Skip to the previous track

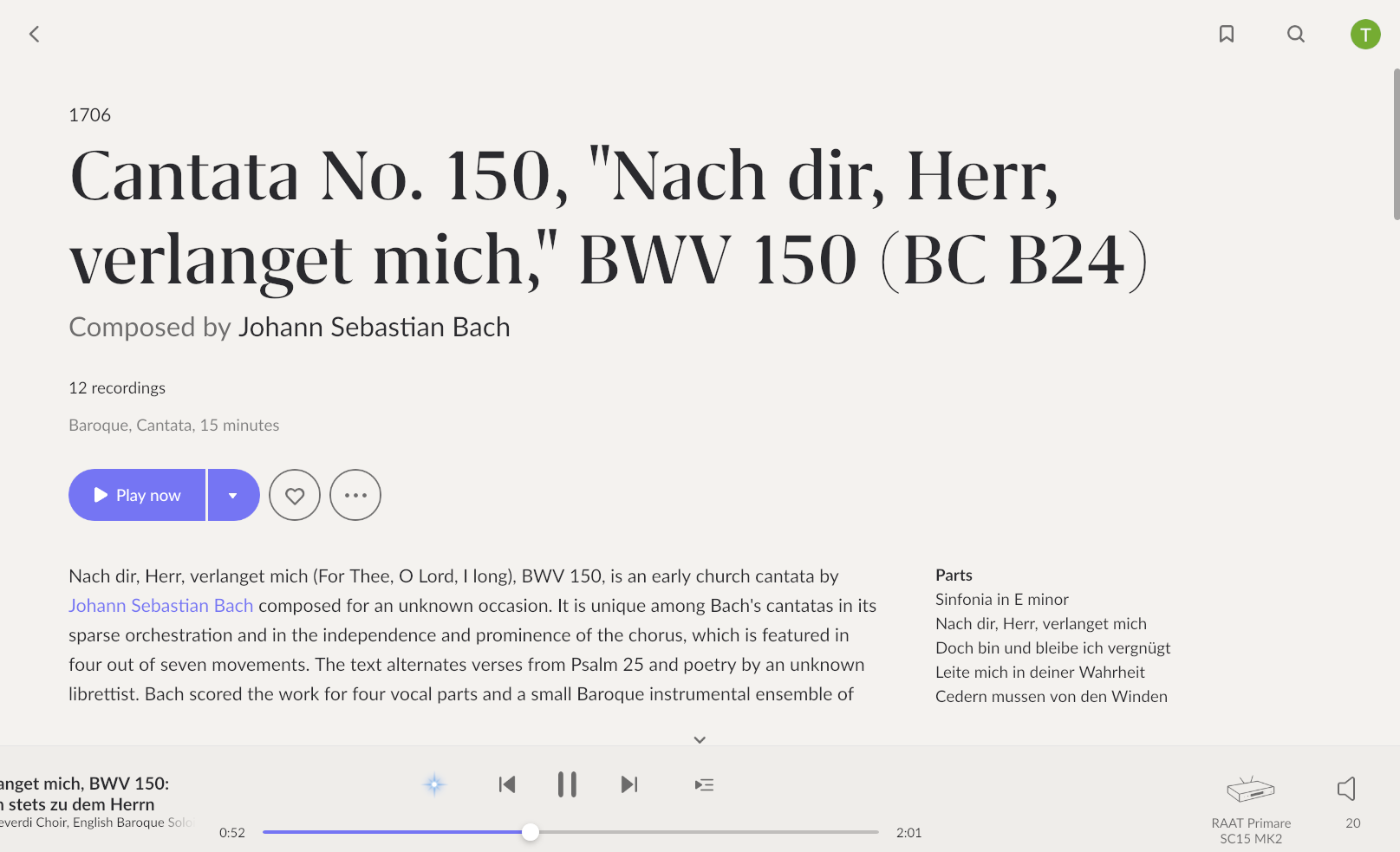(x=507, y=784)
